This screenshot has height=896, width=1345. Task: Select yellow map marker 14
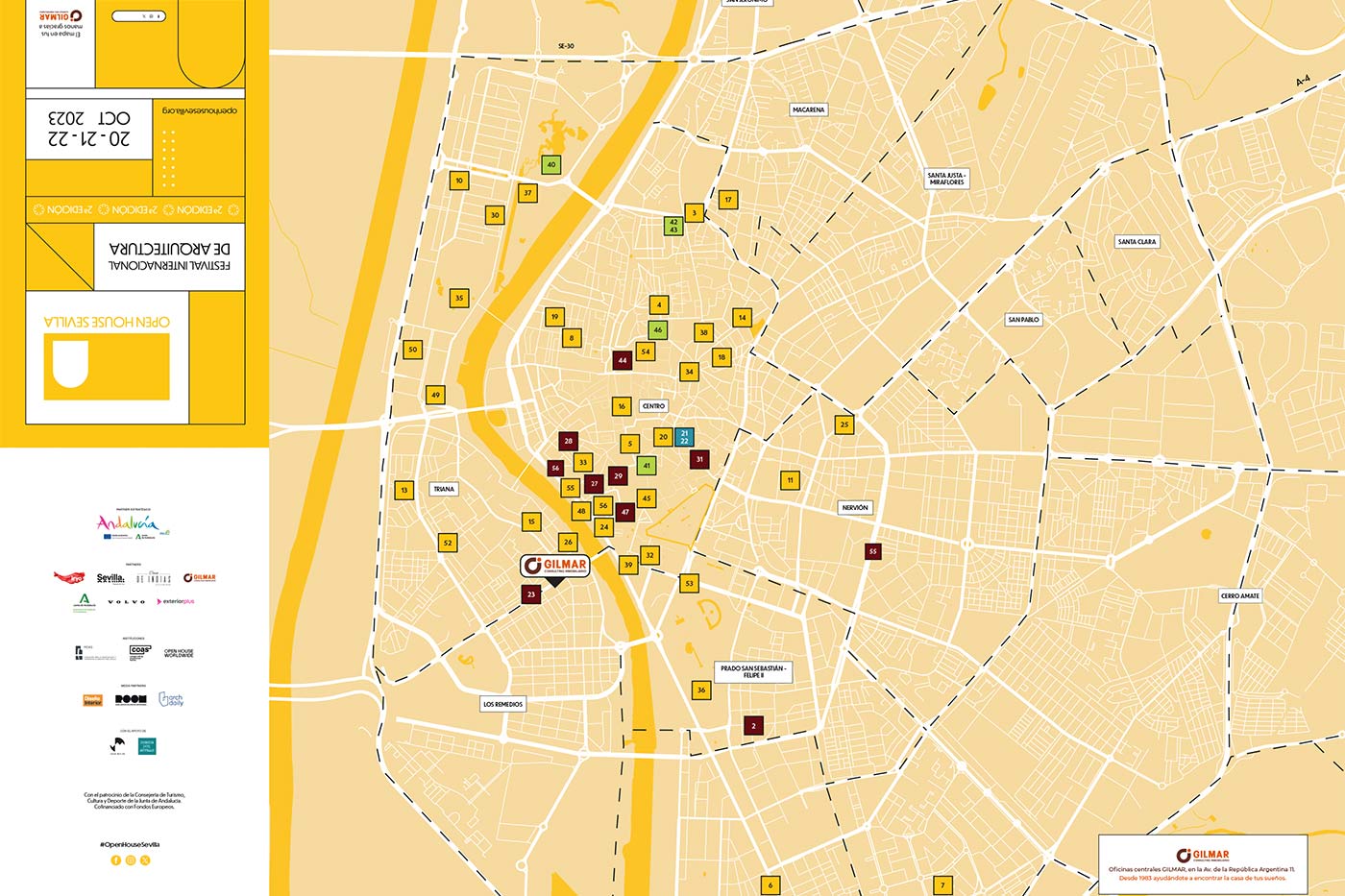(x=742, y=317)
